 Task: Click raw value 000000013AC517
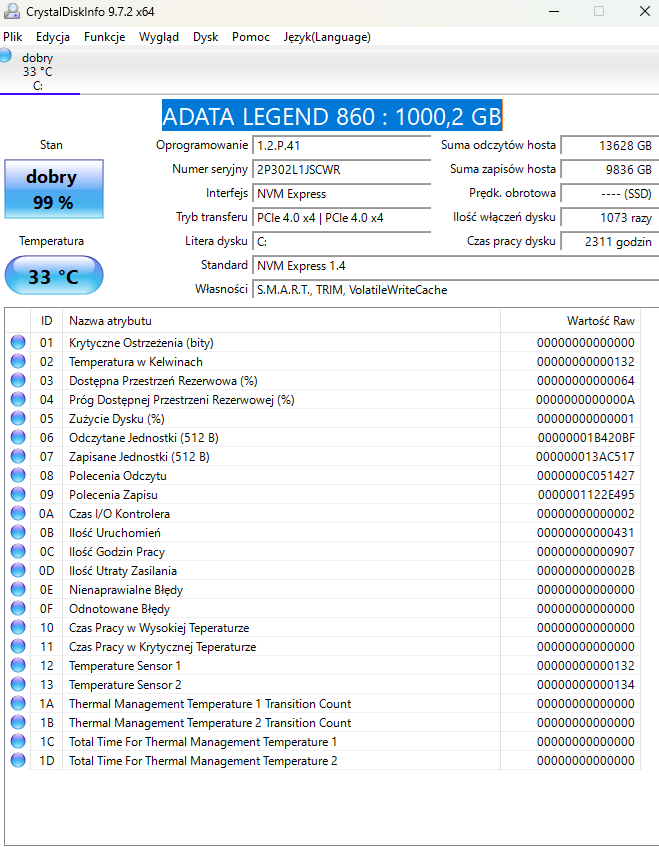[586, 457]
